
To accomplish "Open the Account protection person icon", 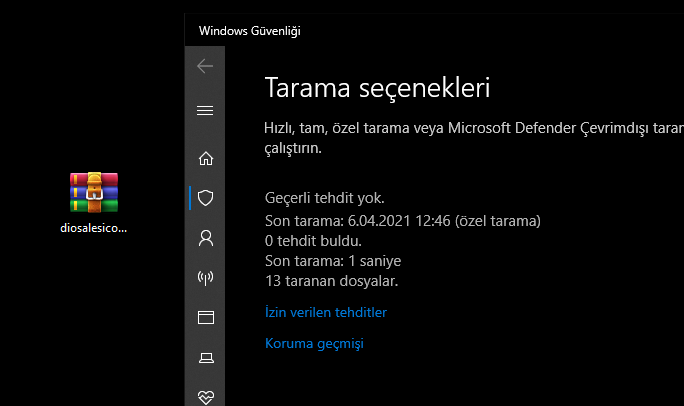I will coord(205,238).
